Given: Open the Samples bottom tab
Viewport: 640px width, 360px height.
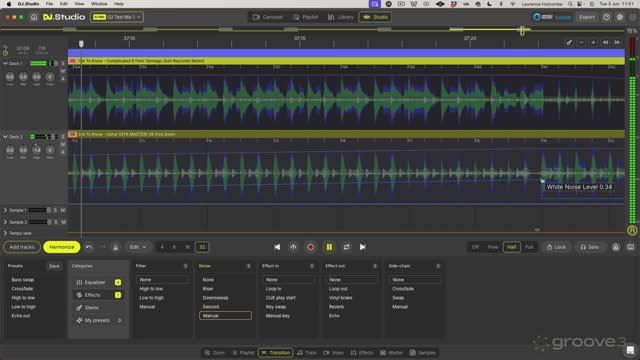Looking at the screenshot, I should pyautogui.click(x=423, y=353).
